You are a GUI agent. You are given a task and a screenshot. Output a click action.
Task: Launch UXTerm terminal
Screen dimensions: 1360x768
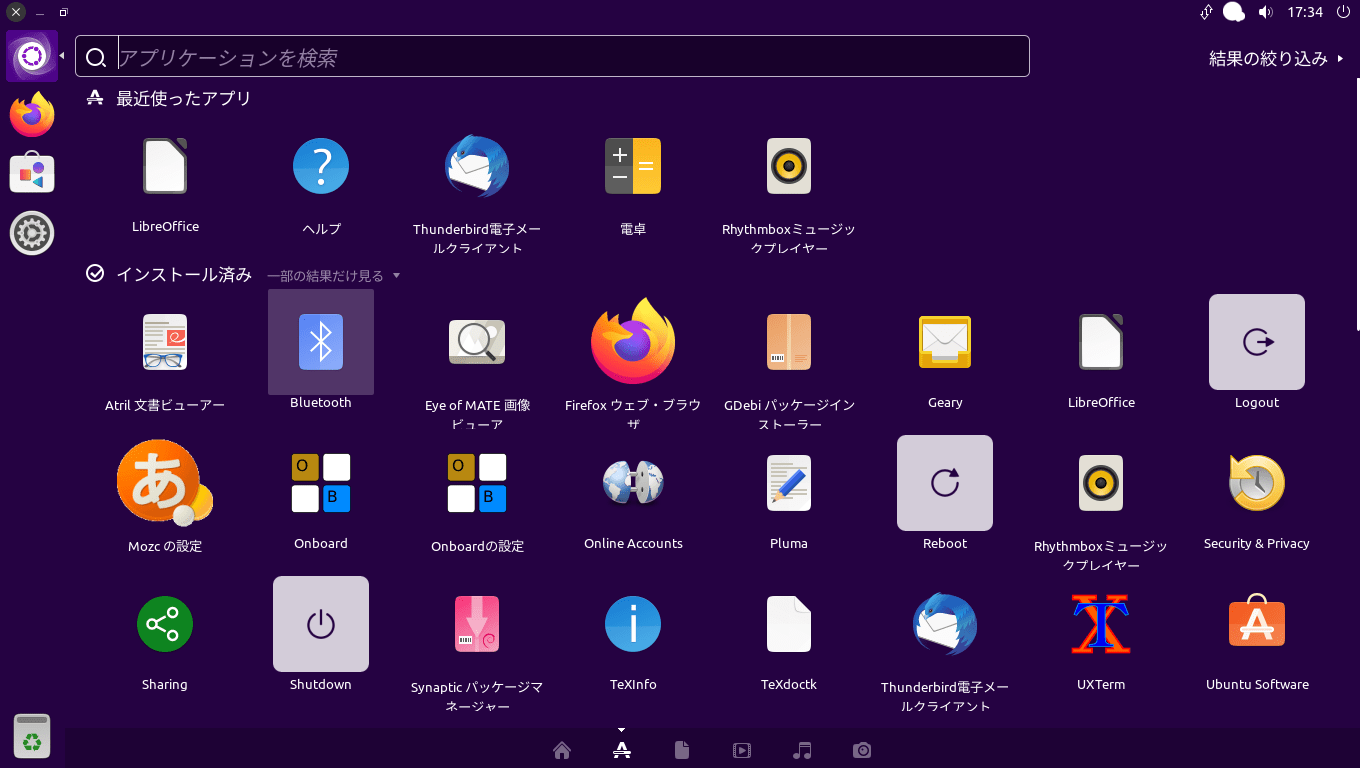1100,624
